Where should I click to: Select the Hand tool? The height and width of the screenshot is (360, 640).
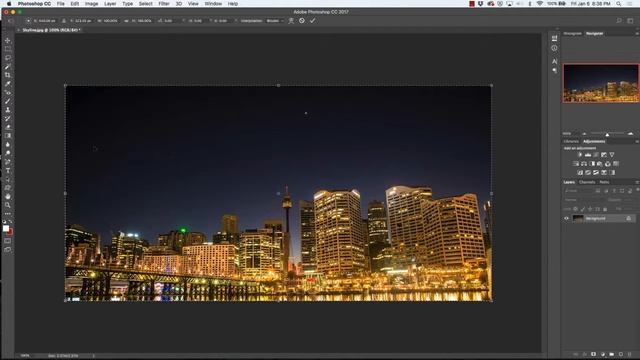8,196
